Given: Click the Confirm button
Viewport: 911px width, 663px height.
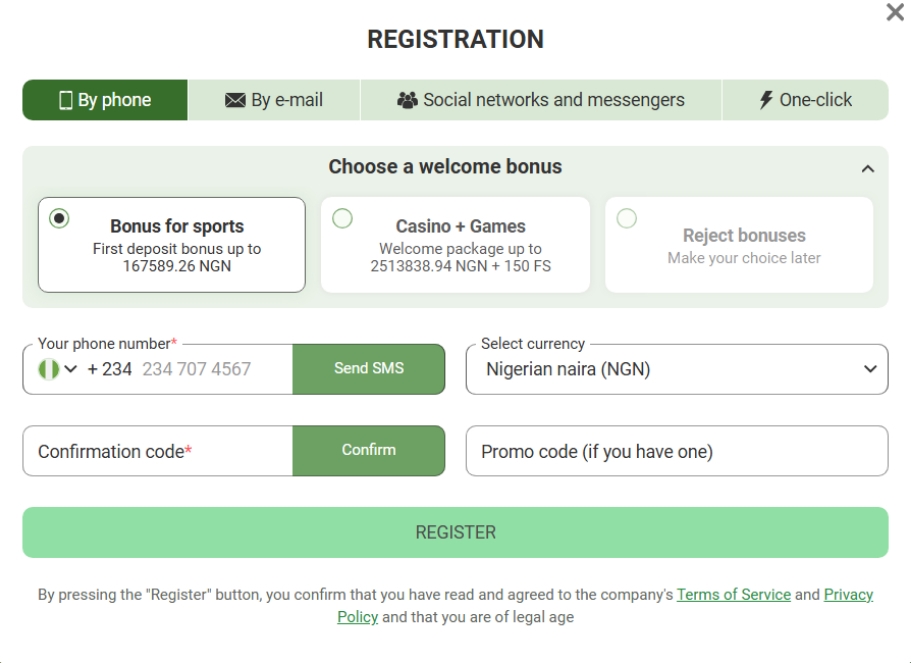Looking at the screenshot, I should (x=368, y=451).
